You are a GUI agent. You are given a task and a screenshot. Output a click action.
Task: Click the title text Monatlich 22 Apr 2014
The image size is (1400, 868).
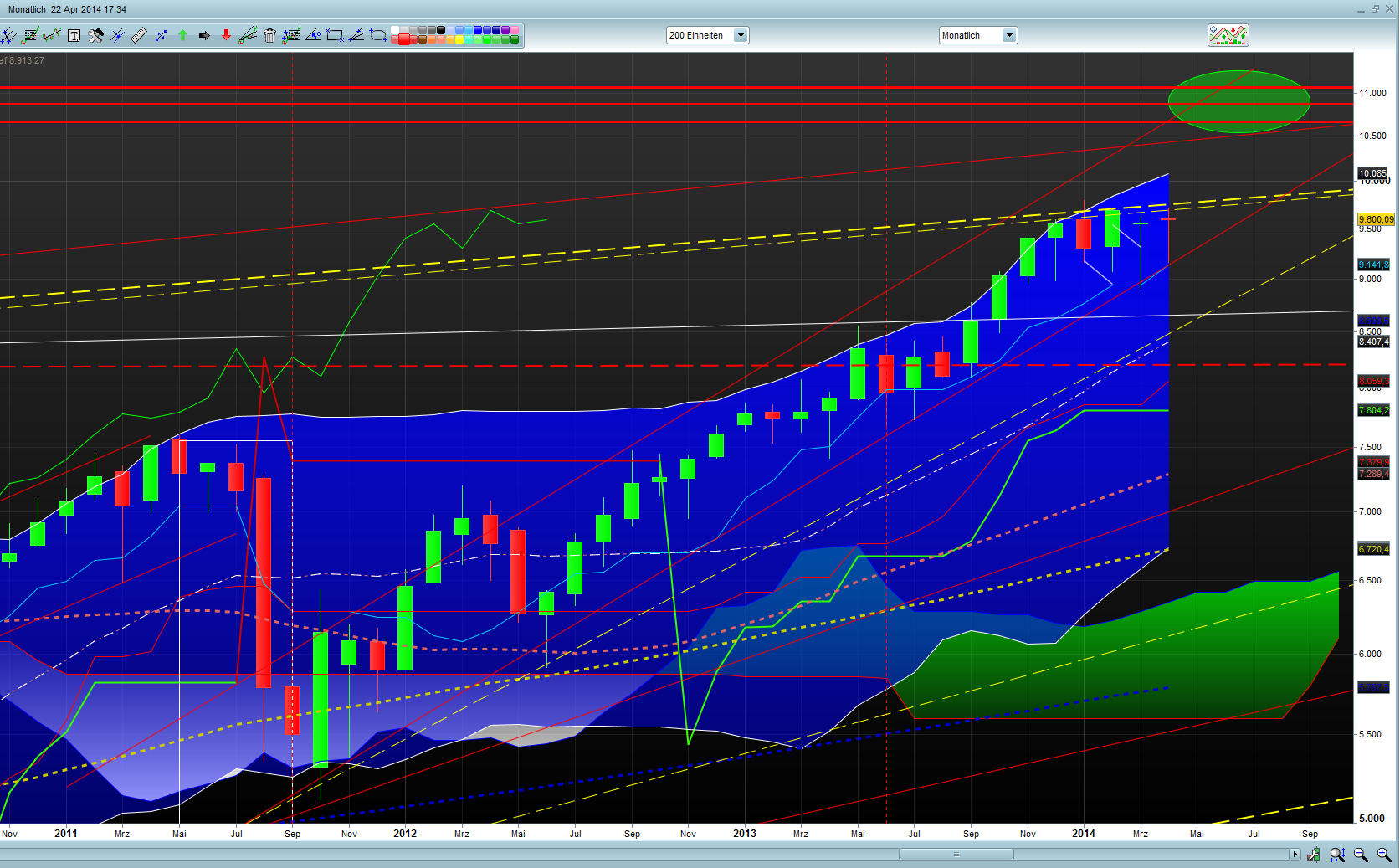(67, 9)
